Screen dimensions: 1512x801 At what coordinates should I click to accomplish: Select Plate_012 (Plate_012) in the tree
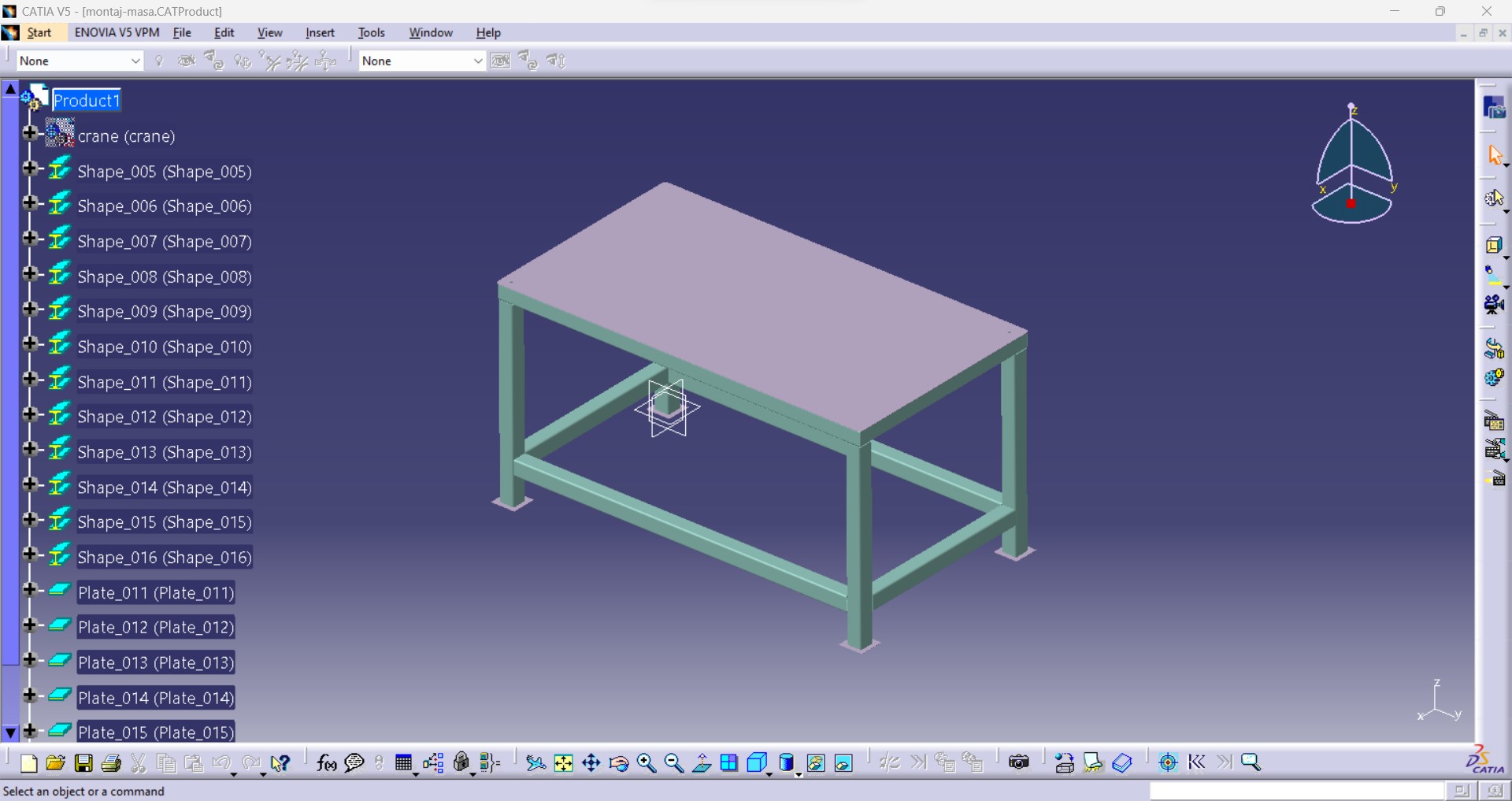click(156, 628)
